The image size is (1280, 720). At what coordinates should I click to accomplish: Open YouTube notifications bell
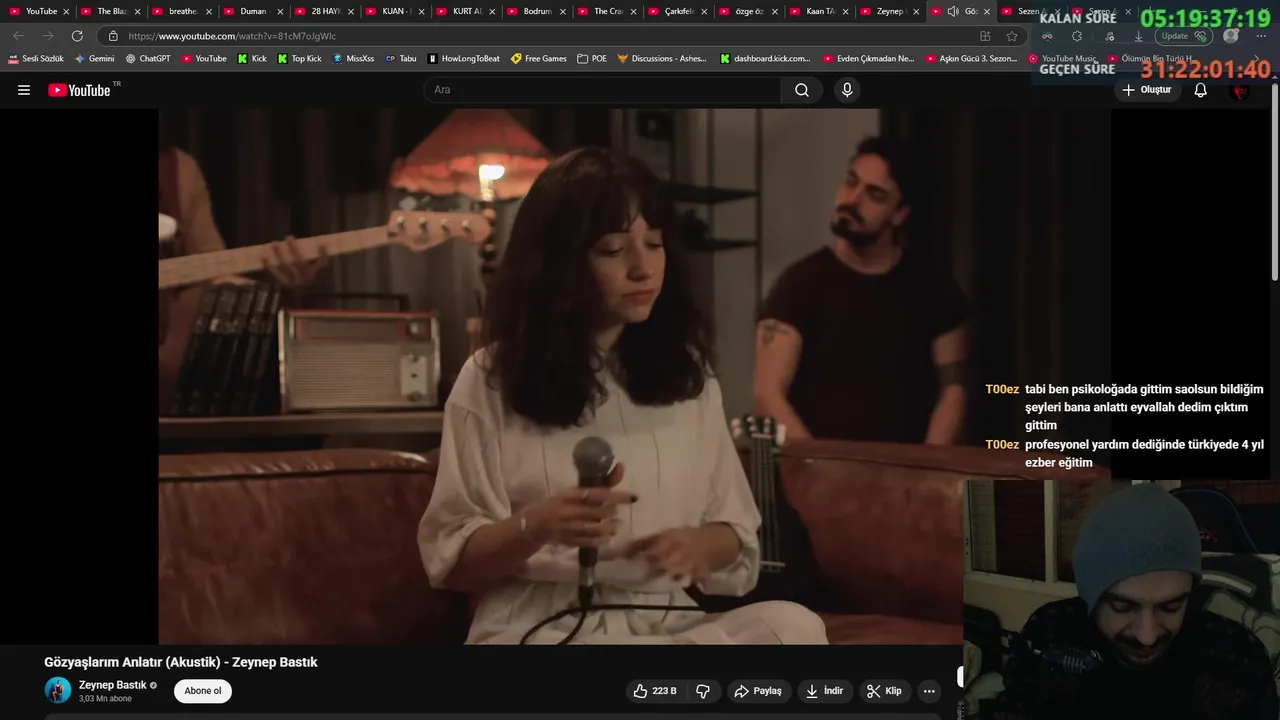1201,90
